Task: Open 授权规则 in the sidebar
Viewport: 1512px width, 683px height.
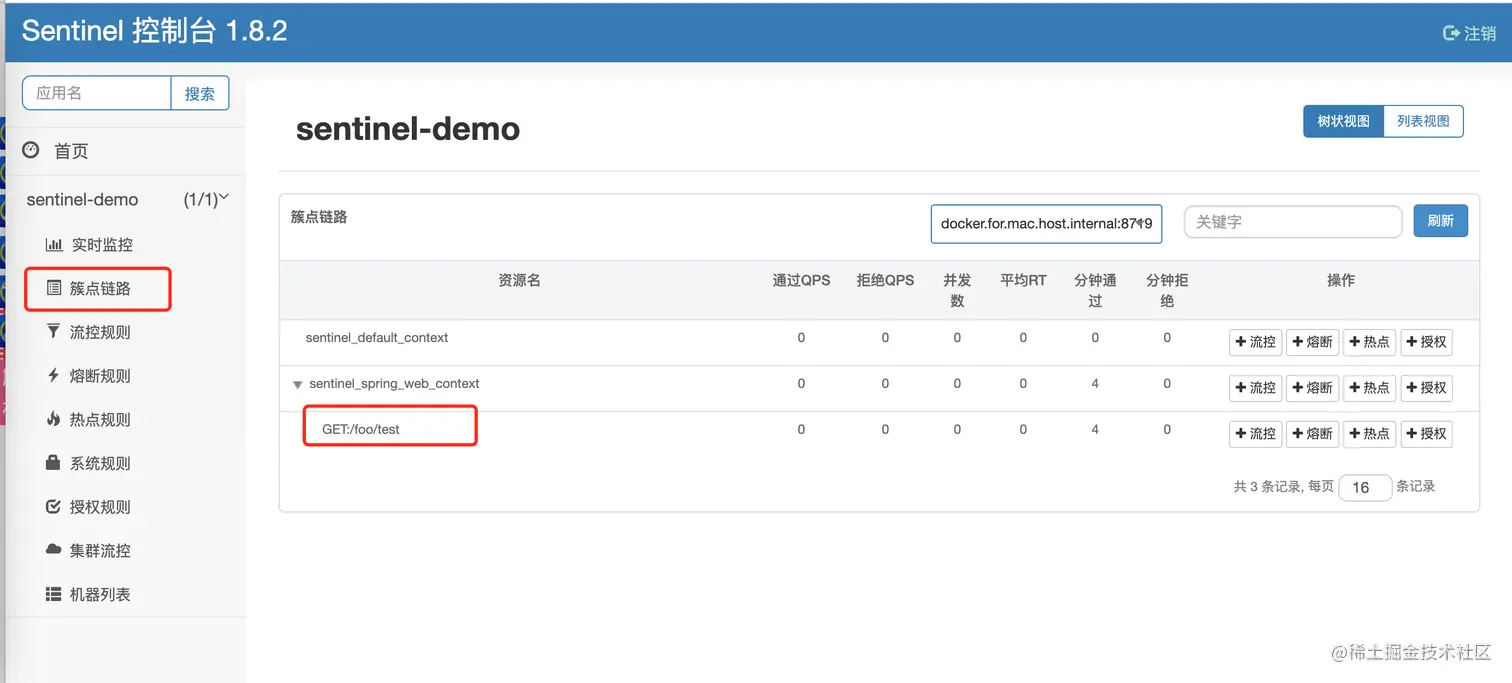Action: [100, 507]
